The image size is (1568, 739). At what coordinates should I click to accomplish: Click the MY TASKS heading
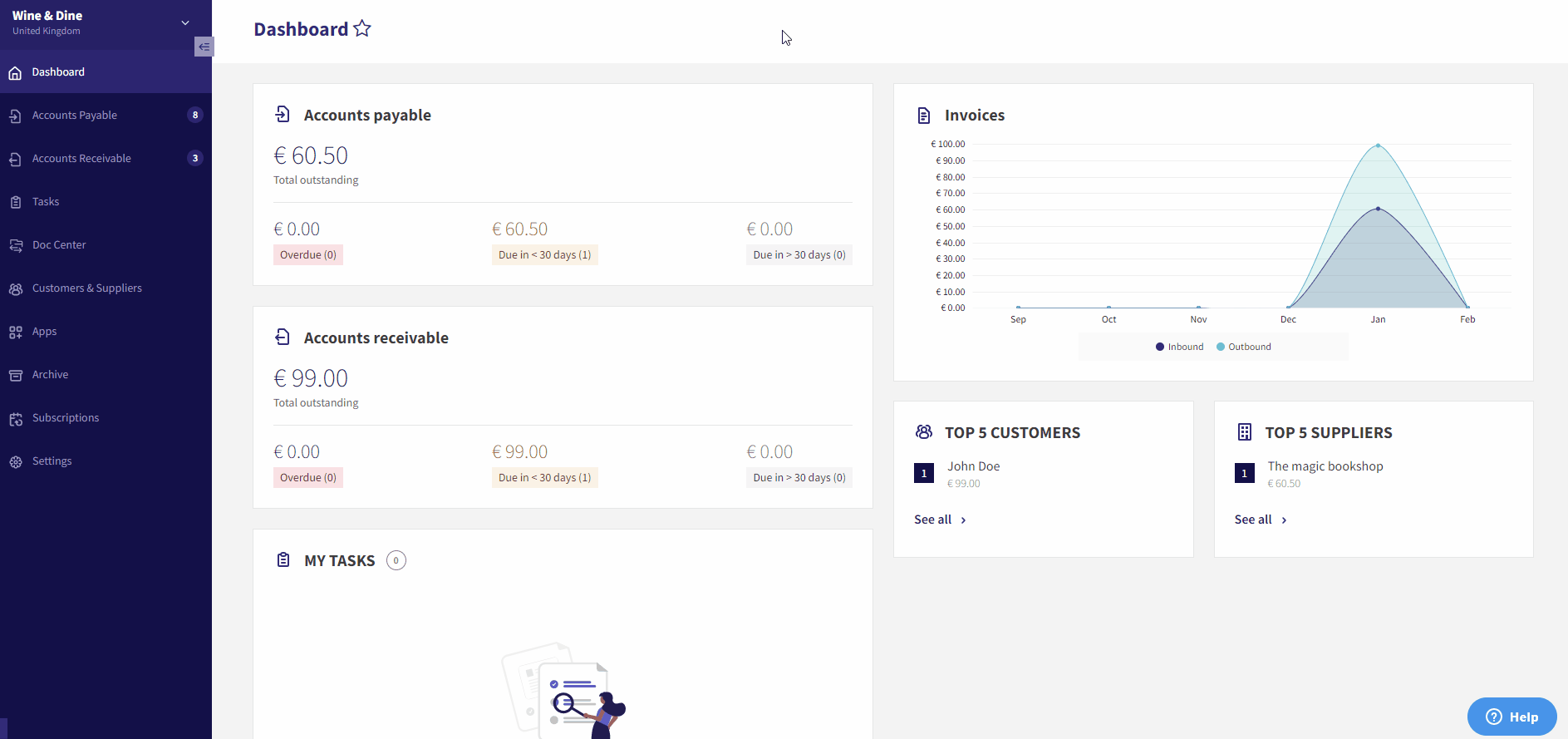(340, 561)
